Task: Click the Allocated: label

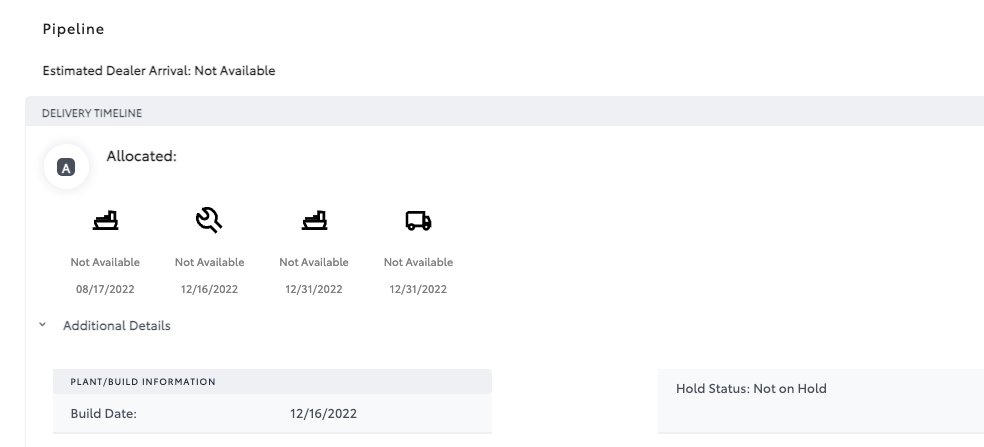Action: (x=141, y=157)
